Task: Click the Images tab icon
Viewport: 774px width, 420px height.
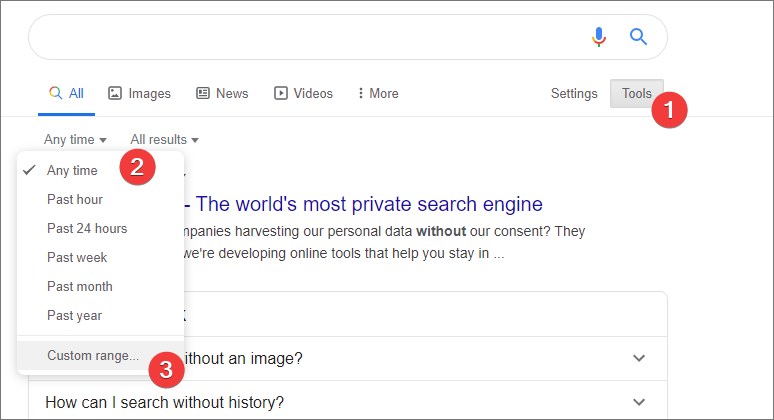Action: coord(115,93)
